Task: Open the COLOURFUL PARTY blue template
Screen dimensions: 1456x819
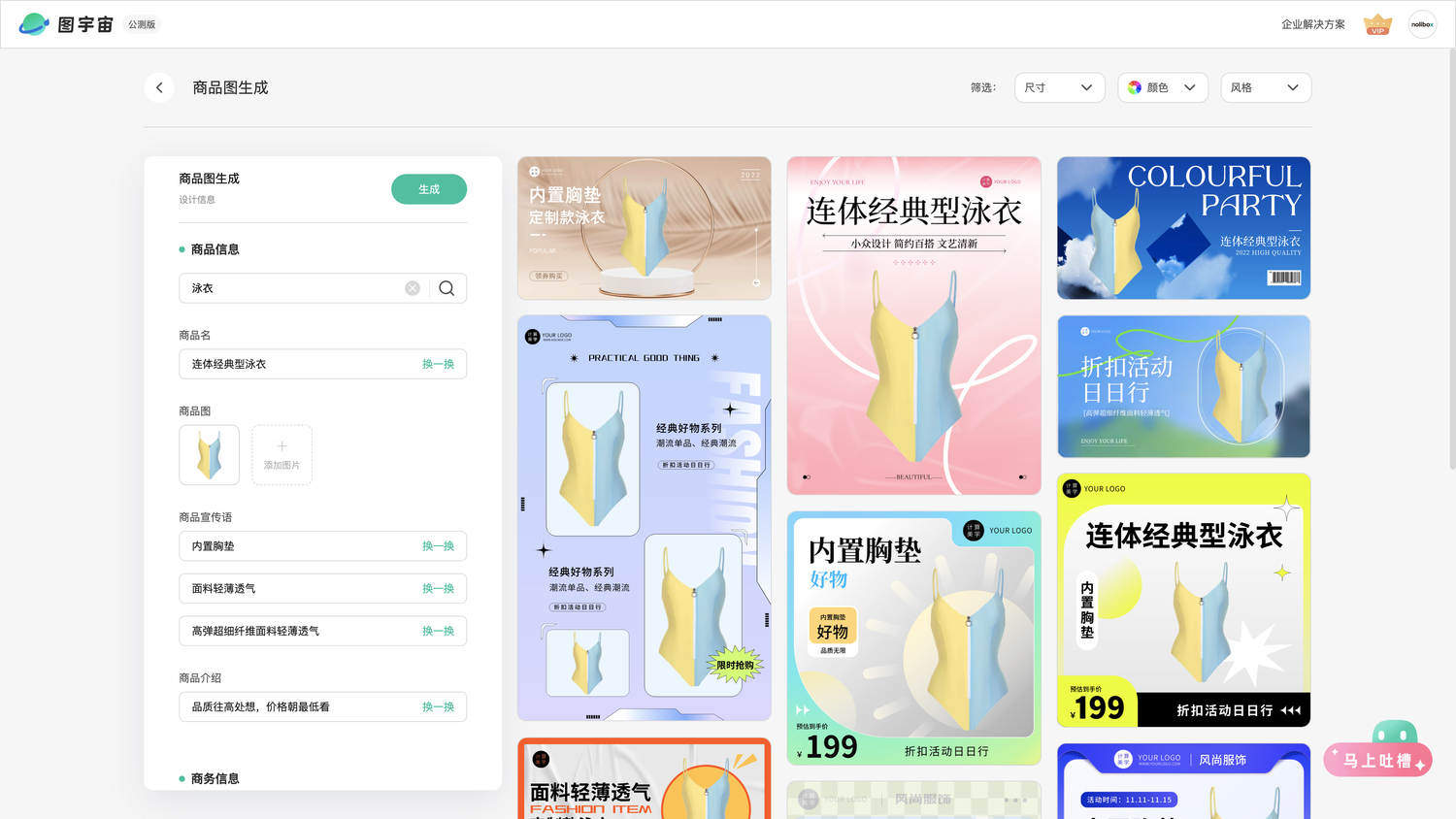Action: tap(1184, 228)
